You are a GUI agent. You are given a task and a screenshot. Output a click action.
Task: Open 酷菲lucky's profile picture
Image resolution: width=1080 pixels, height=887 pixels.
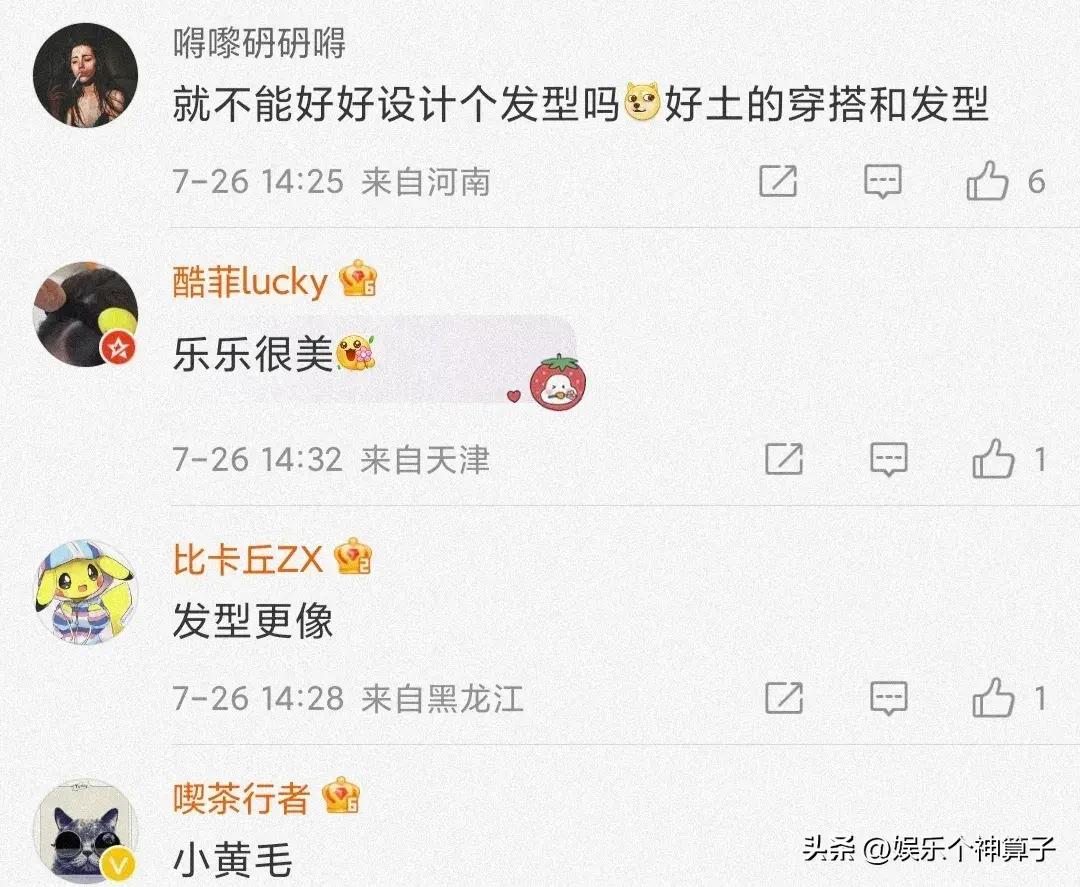[85, 314]
